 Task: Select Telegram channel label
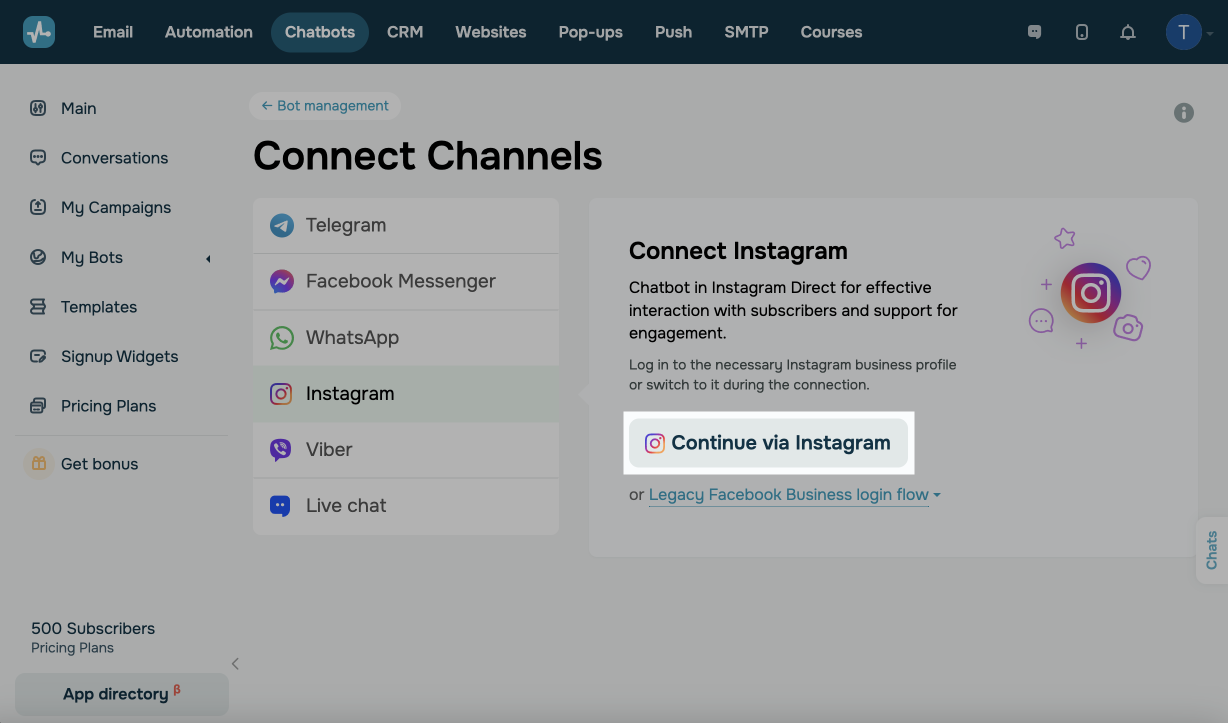(346, 226)
